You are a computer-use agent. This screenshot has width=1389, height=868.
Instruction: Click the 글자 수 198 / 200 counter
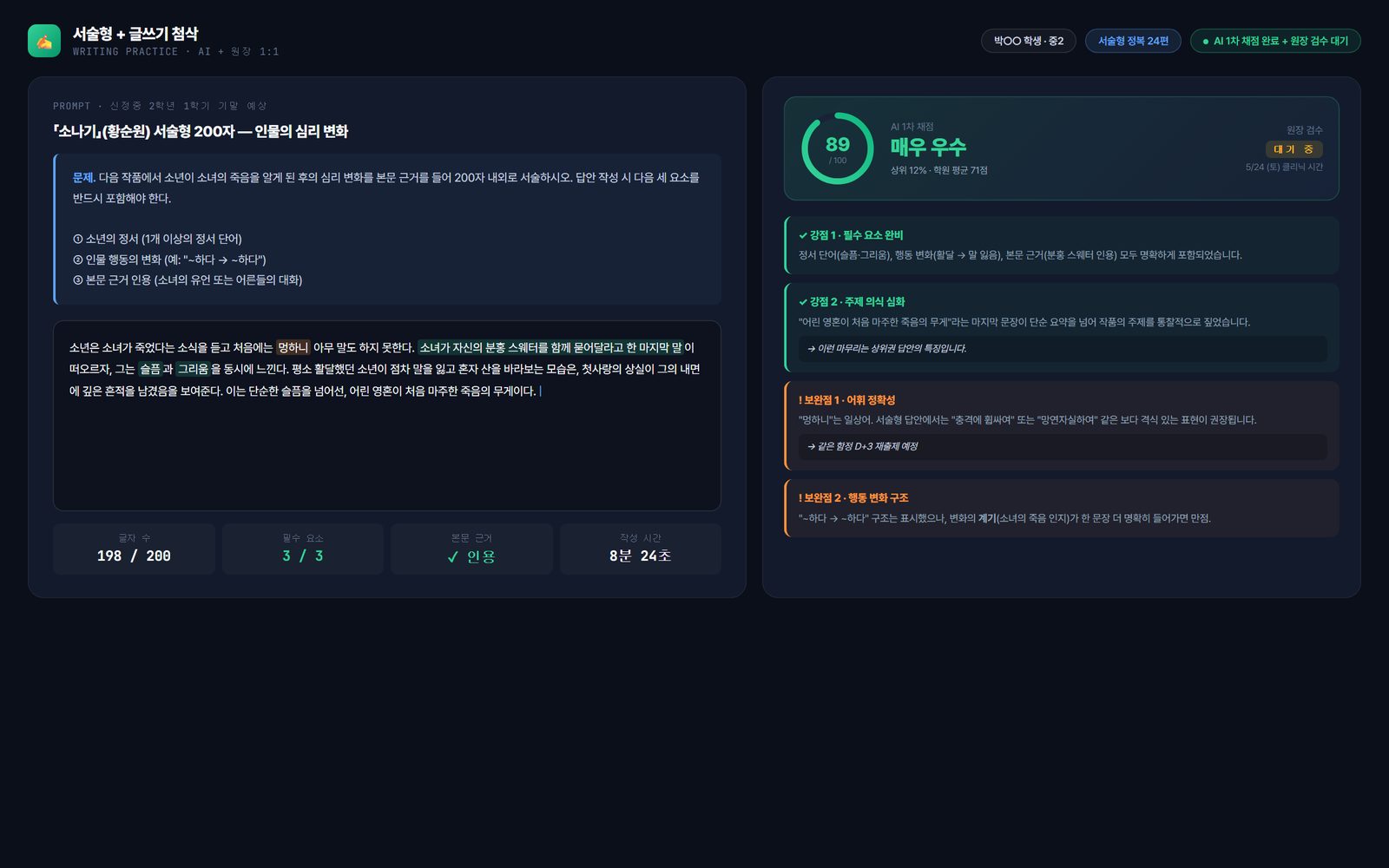click(x=134, y=549)
